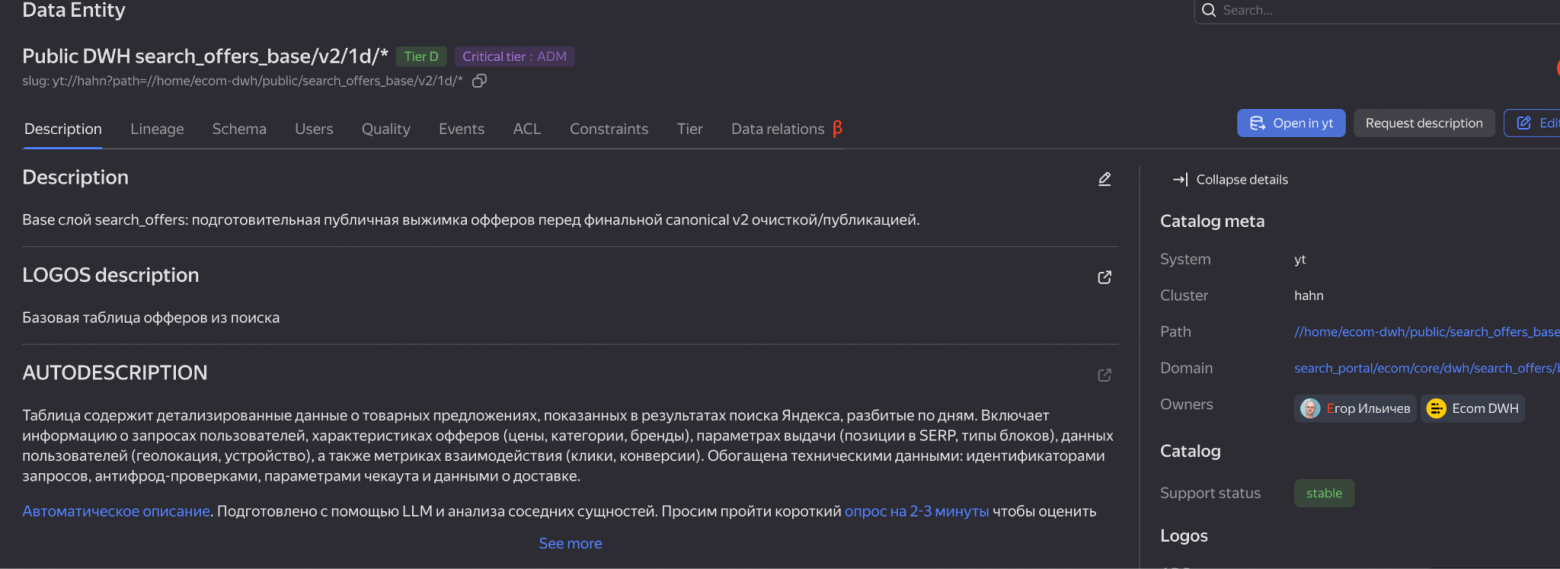Screen dimensions: 1560x569
Task: Click owner chip Егор Ильичев
Action: coord(1355,408)
